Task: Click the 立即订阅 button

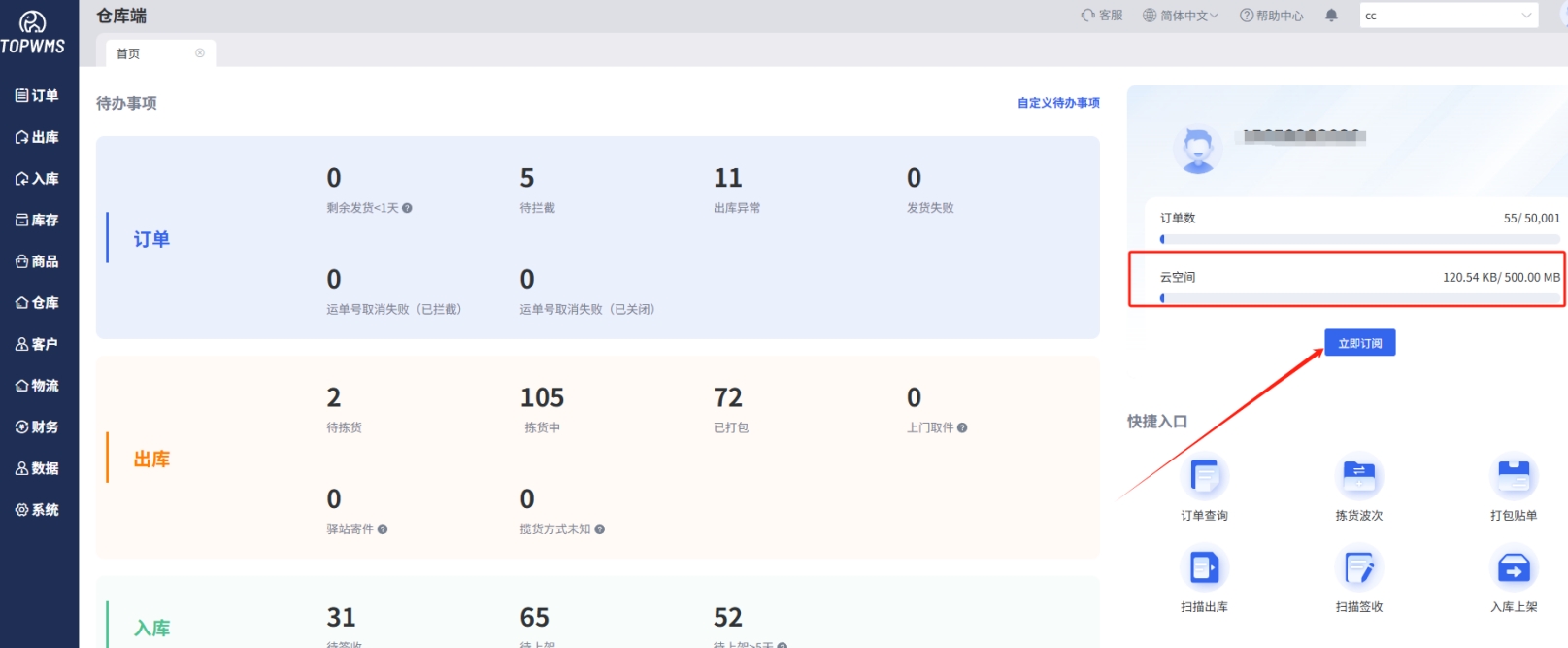Action: (x=1360, y=343)
